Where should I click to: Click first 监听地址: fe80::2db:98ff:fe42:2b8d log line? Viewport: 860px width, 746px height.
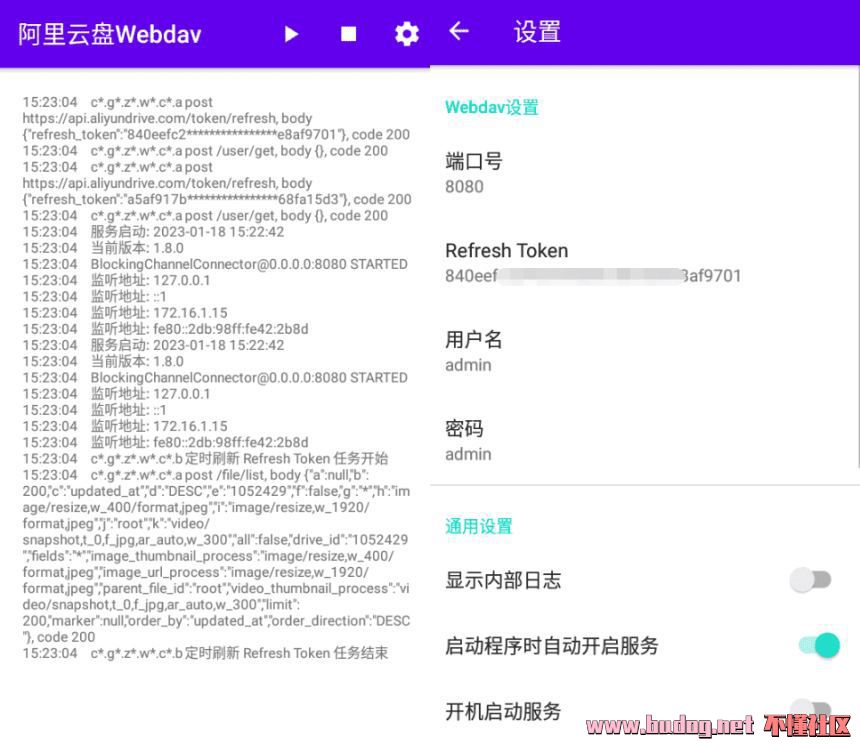pyautogui.click(x=165, y=329)
